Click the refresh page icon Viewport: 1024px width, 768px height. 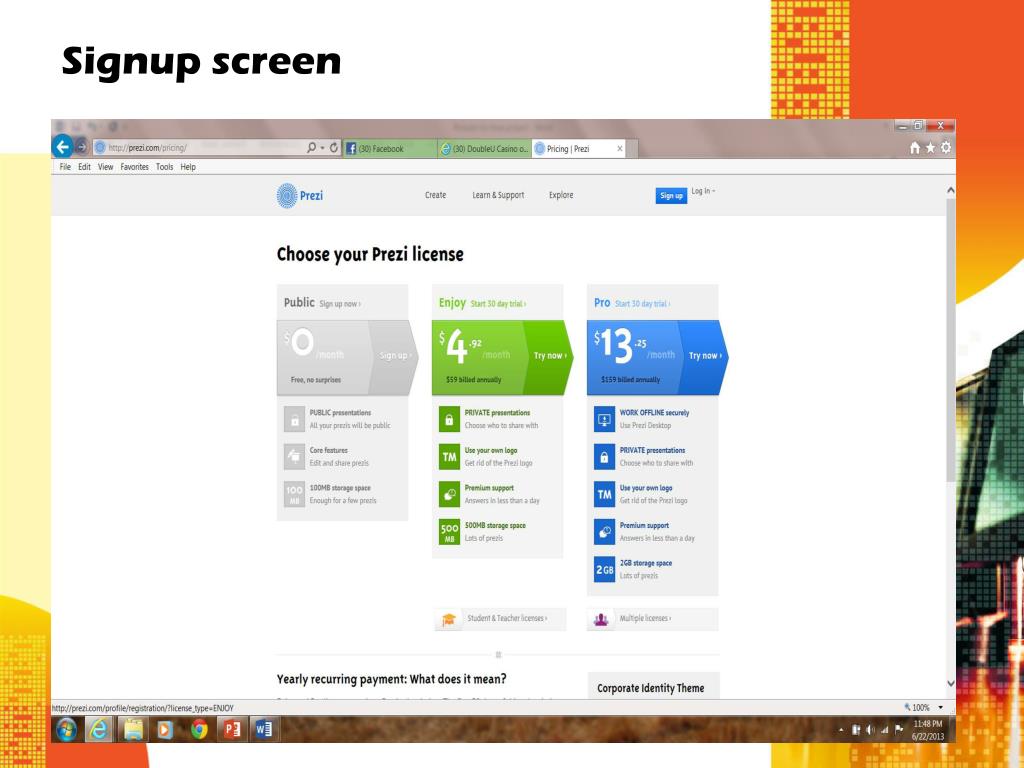coord(334,148)
